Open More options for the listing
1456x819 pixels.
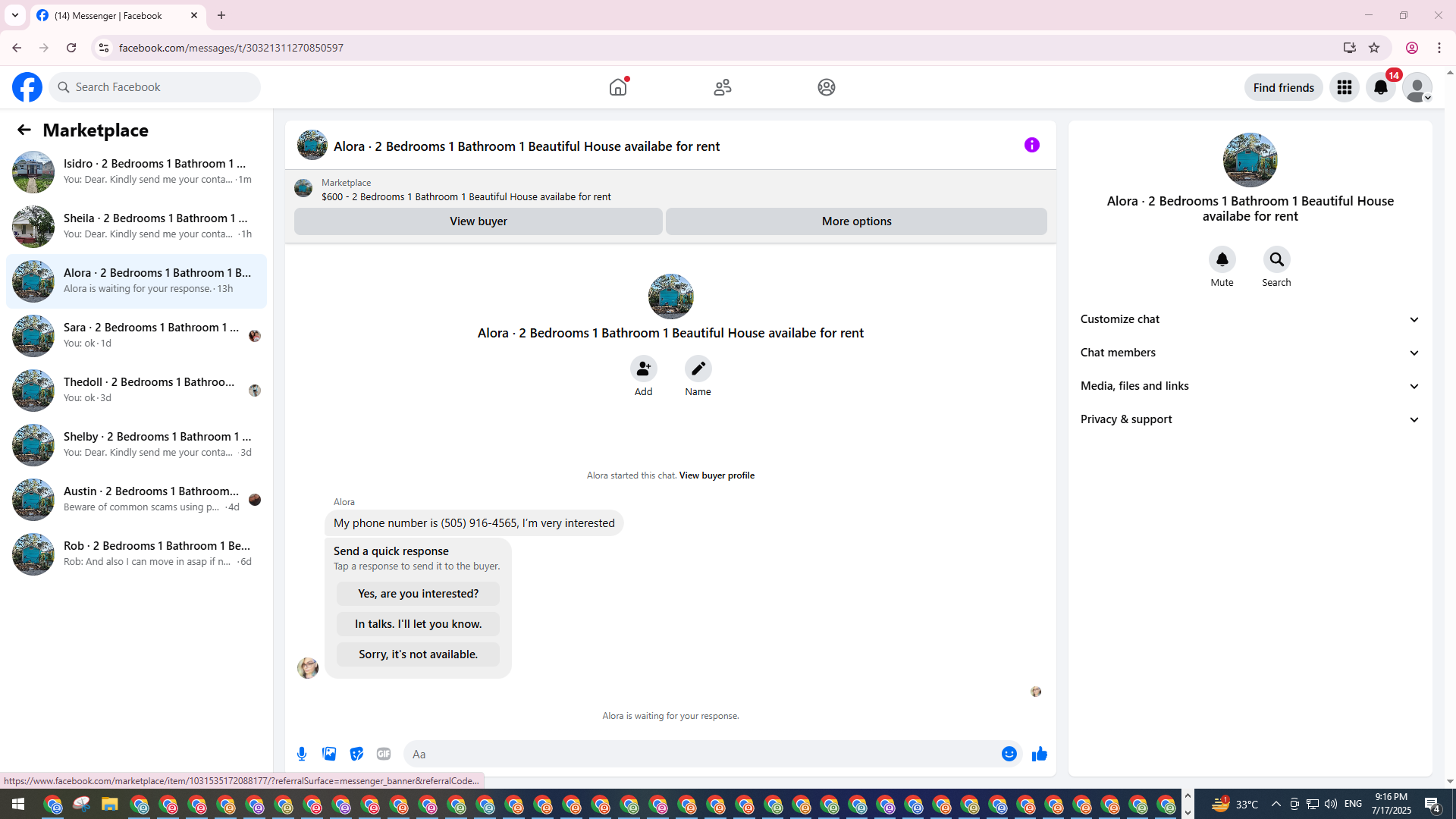pyautogui.click(x=856, y=221)
